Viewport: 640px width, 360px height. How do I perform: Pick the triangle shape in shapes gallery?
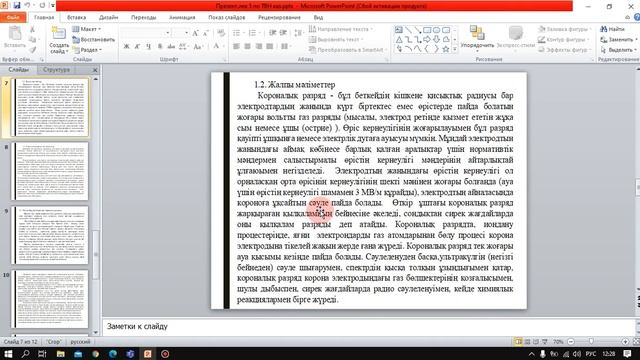click(399, 40)
